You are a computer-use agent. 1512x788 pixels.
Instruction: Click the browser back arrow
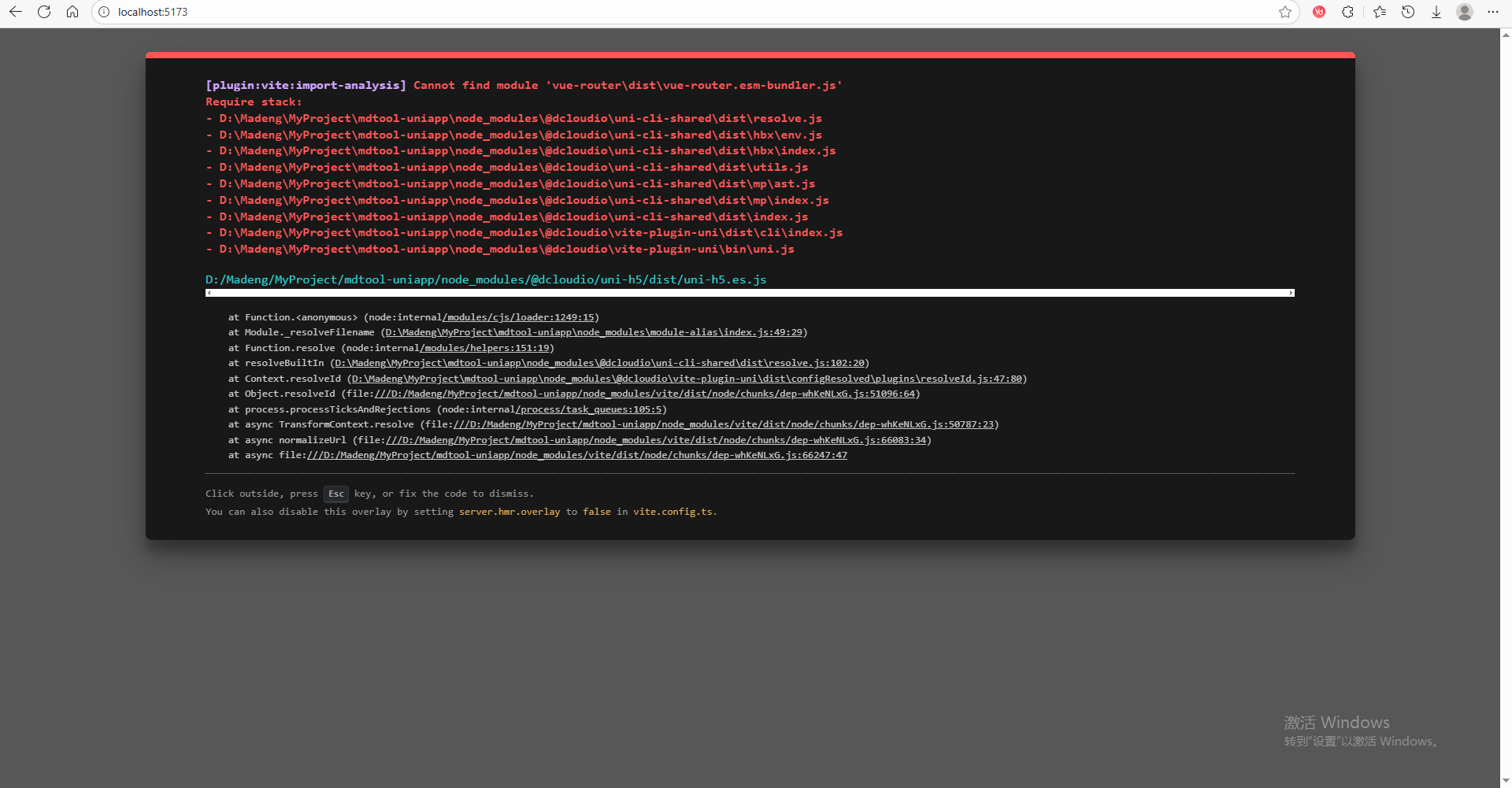tap(16, 12)
